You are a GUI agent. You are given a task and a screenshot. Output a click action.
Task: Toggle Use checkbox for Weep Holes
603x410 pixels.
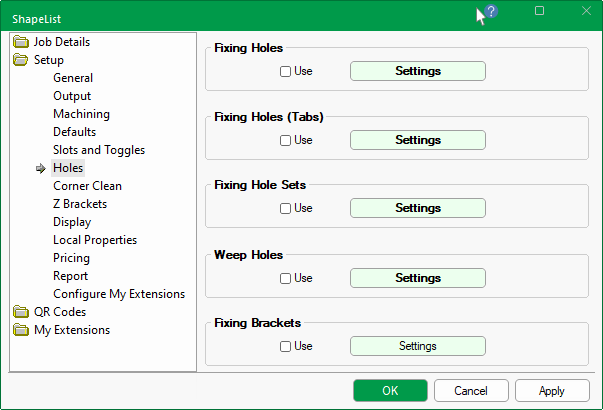coord(286,278)
